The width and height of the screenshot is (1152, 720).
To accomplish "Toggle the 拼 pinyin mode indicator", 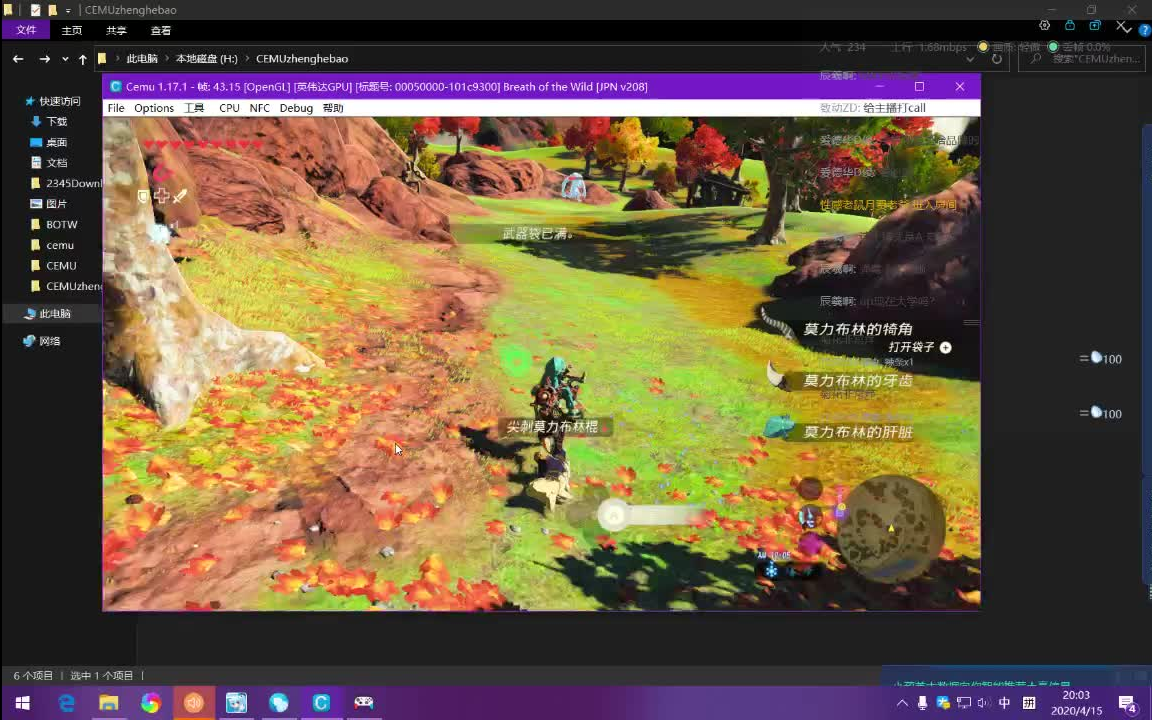I will (1028, 703).
